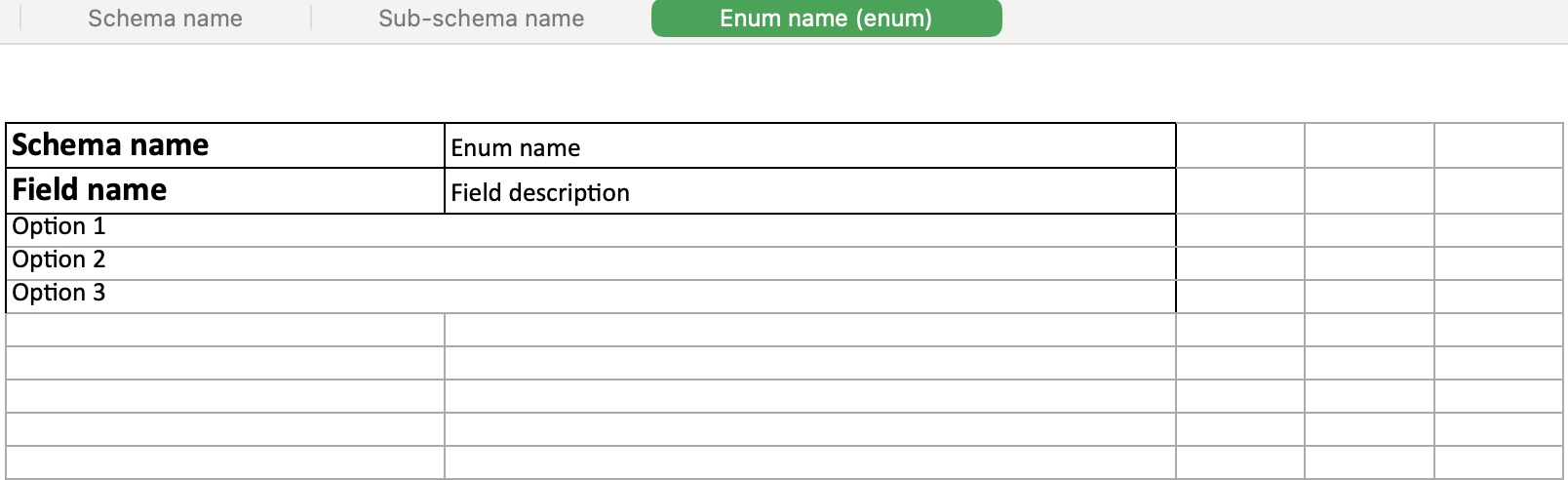This screenshot has height=480, width=1568.
Task: Select first-column empty cell directly below Option 3
Action: (225, 330)
